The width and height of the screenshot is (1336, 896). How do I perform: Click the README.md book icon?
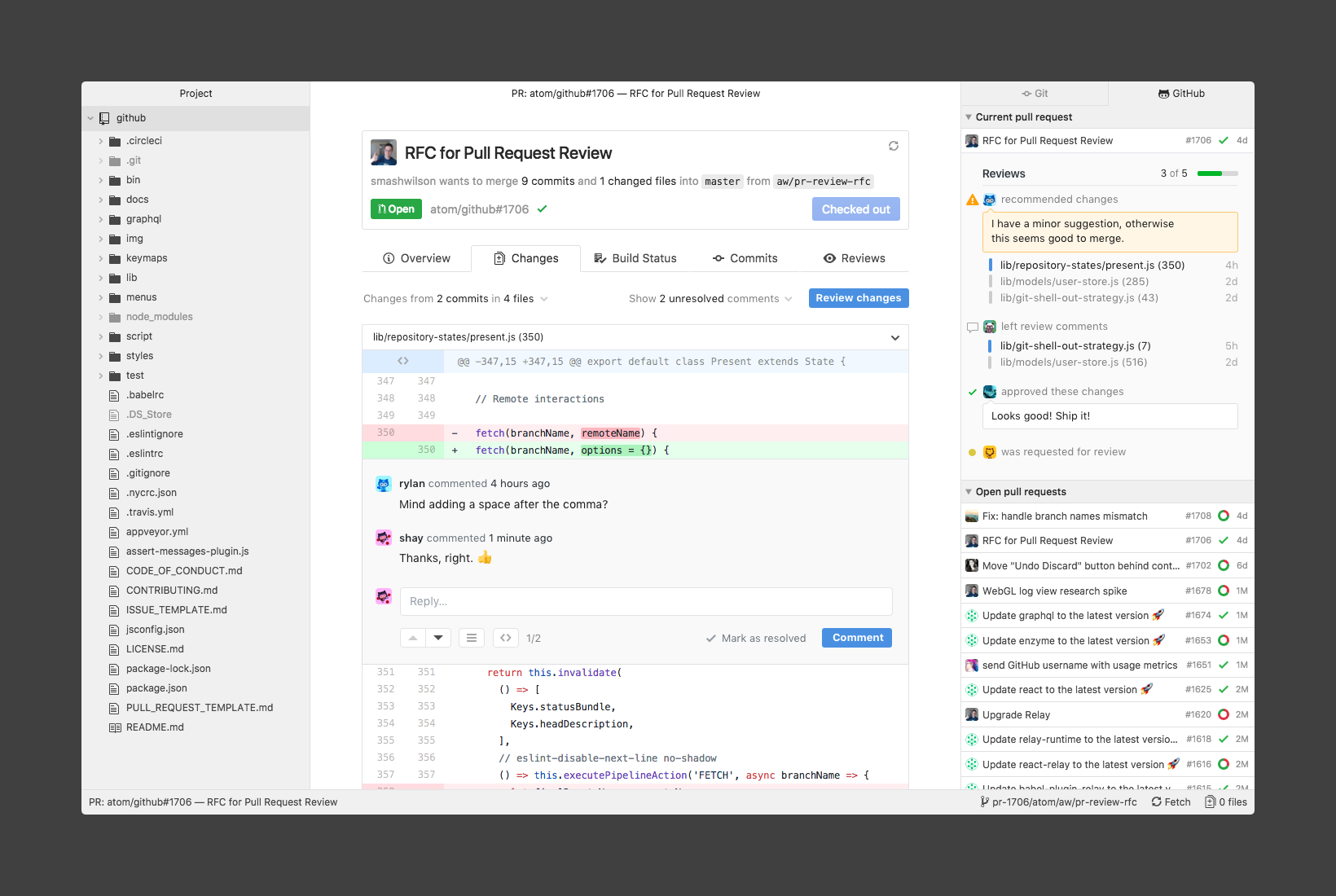tap(115, 727)
